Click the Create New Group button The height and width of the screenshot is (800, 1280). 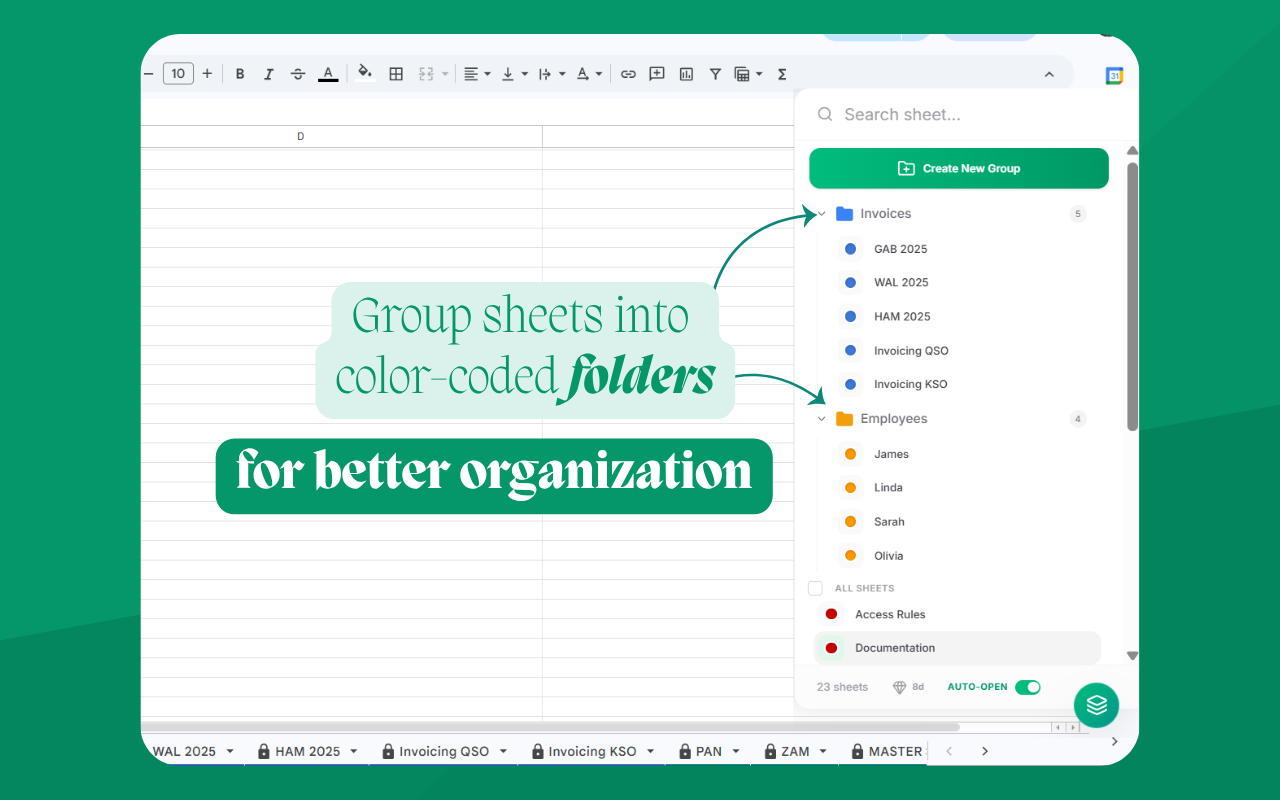[958, 168]
